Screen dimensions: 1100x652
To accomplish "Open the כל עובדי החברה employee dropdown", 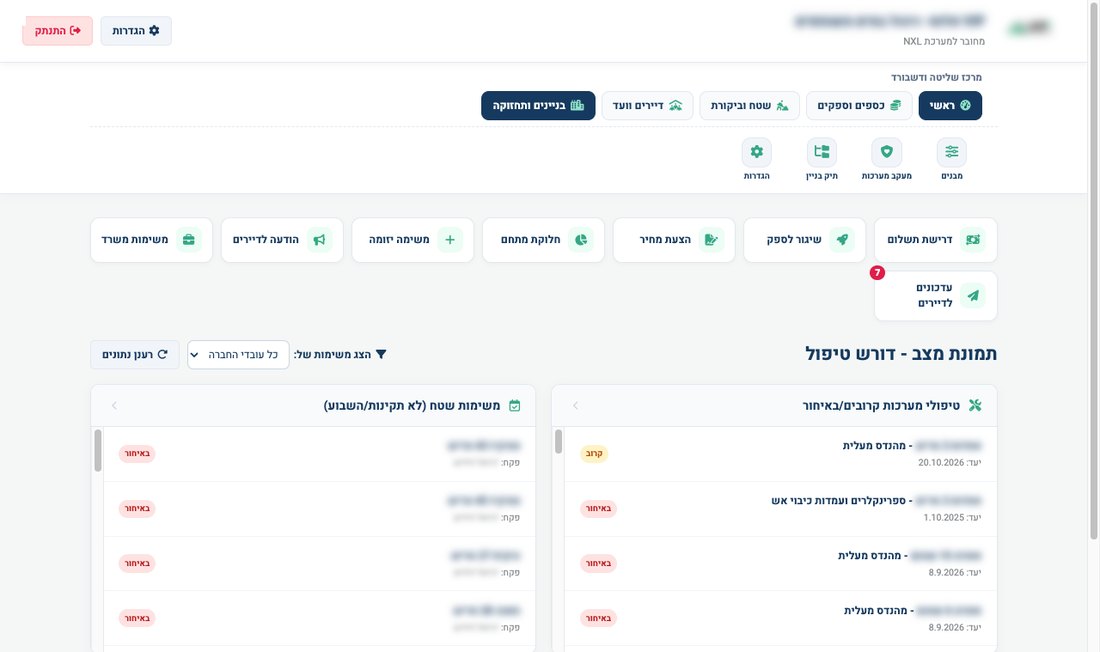I will pyautogui.click(x=239, y=354).
